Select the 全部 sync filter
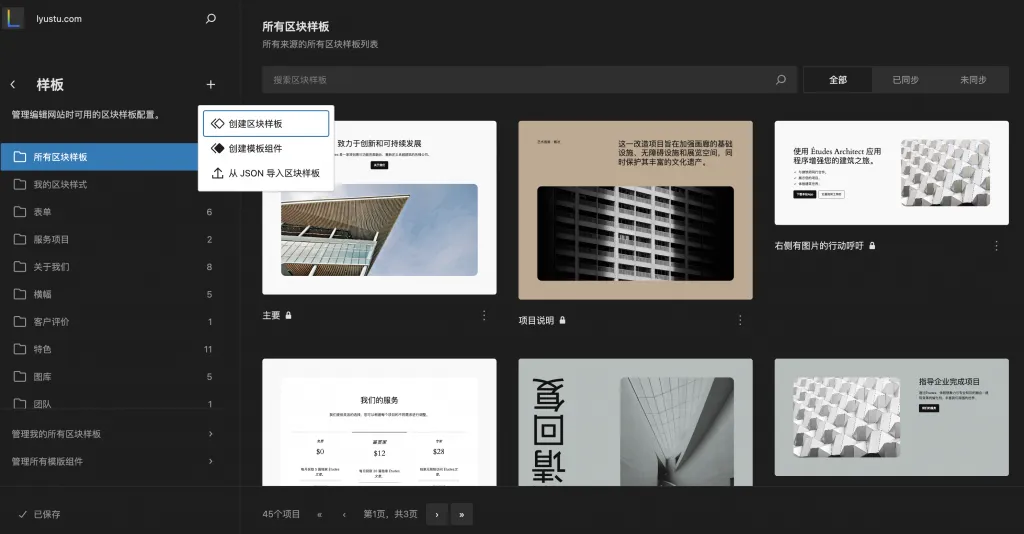The height and width of the screenshot is (534, 1024). coord(837,80)
